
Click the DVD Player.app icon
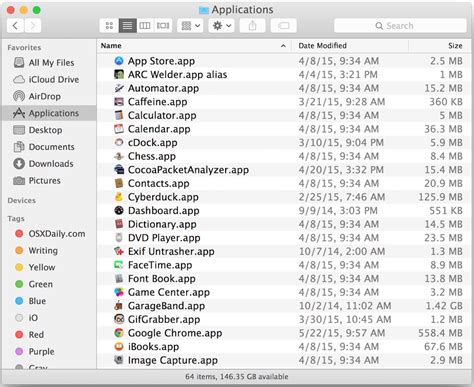[x=119, y=238]
